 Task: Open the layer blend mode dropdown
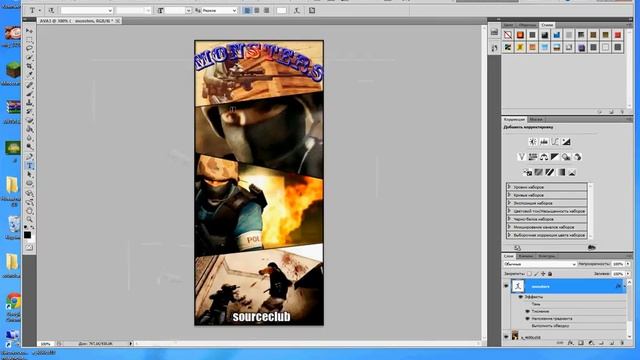[540, 264]
